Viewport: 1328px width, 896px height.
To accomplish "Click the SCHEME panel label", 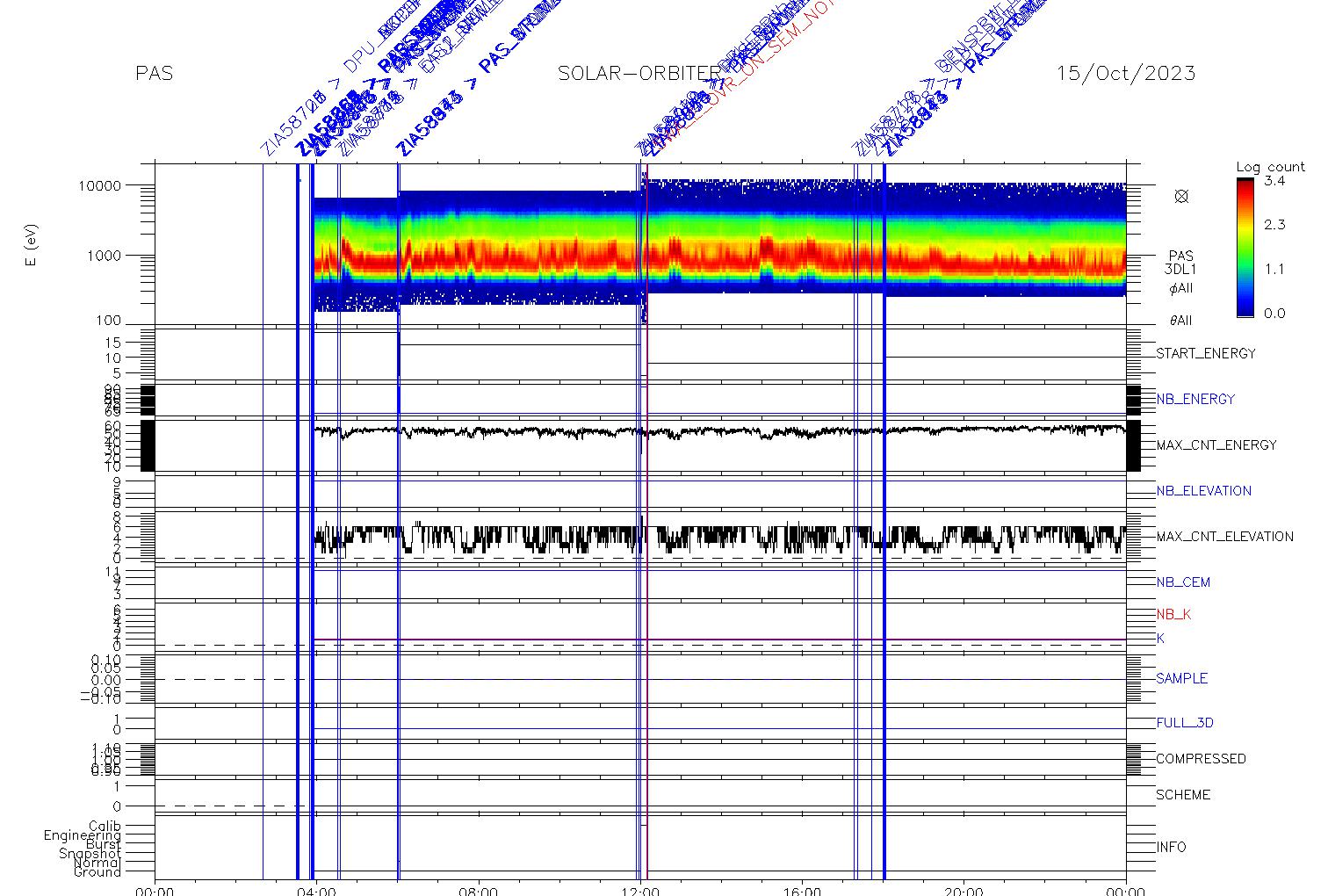I will [1183, 795].
